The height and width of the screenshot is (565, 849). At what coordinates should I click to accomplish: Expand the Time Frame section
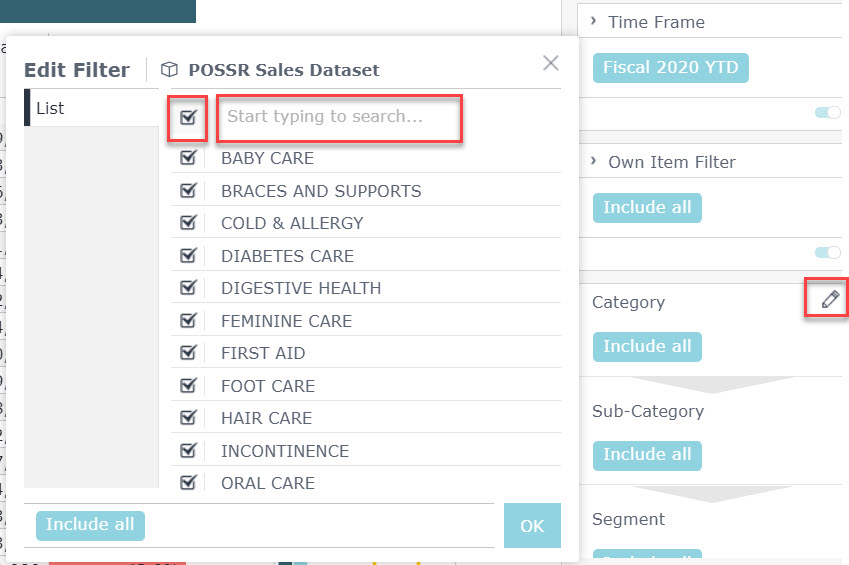tap(594, 22)
